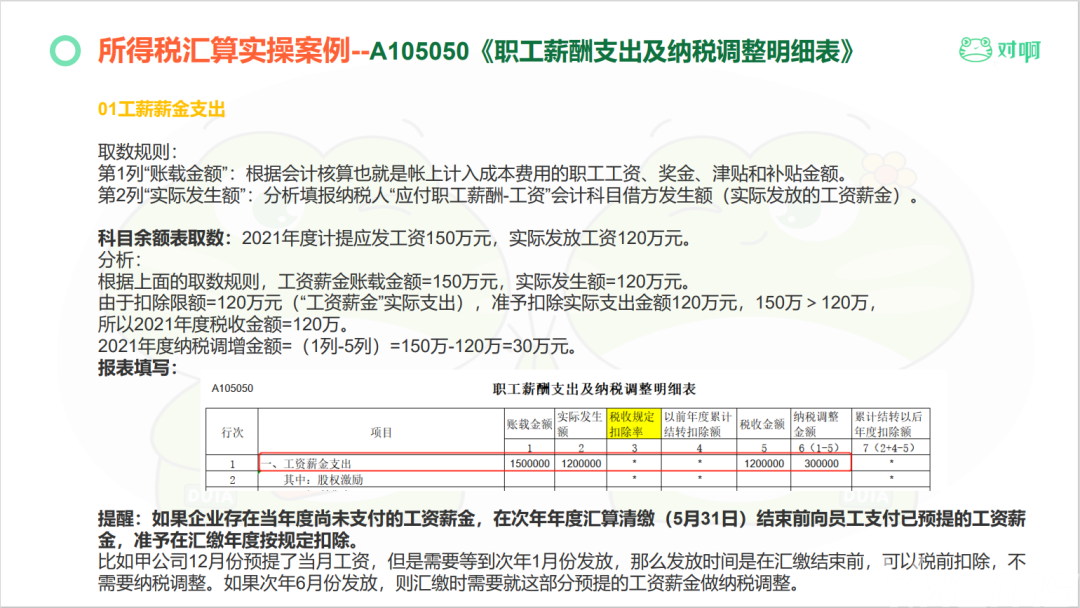Click the 报表填写 label

(137, 368)
